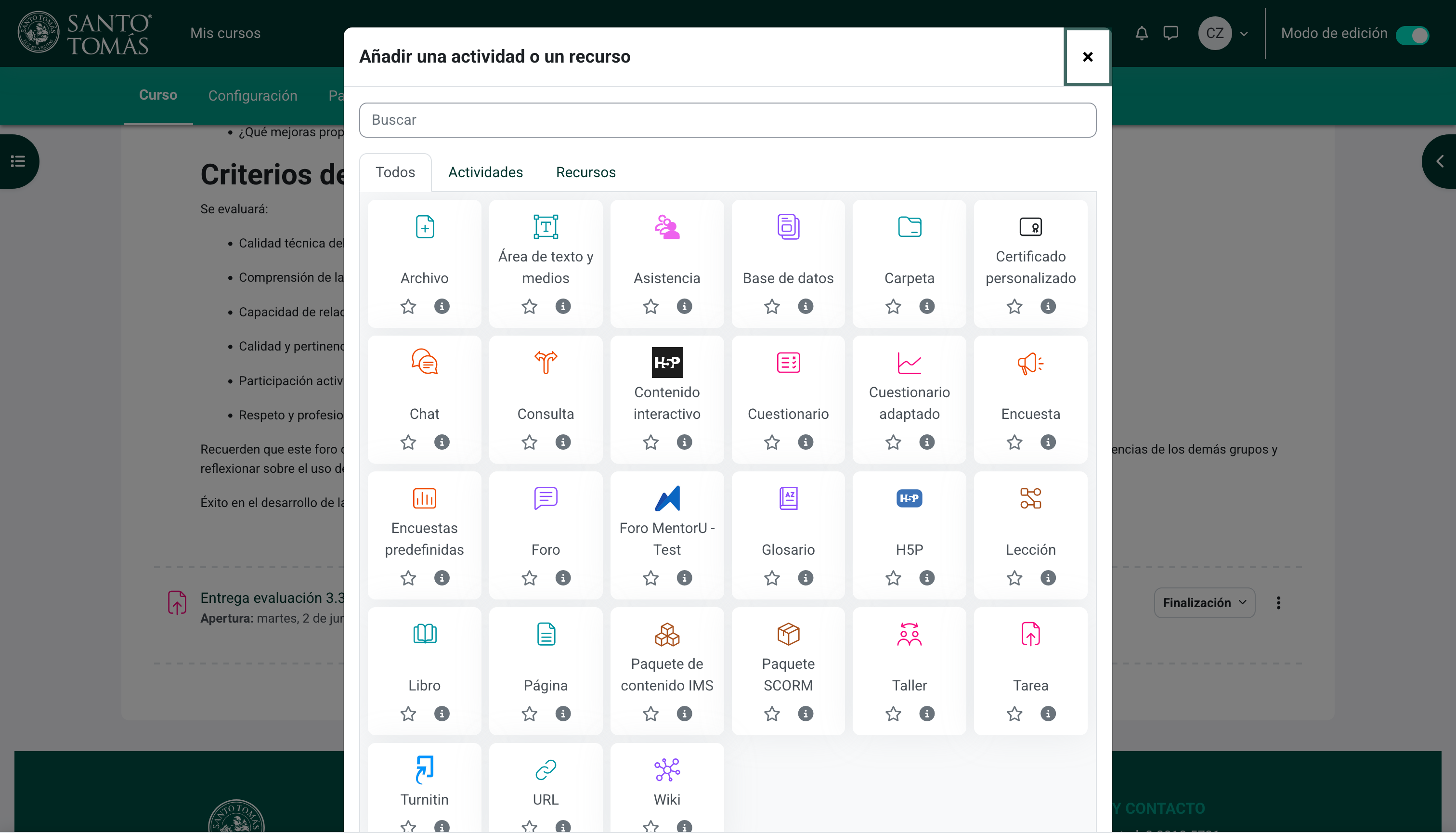
Task: Select the Taller workshop icon
Action: click(x=910, y=634)
